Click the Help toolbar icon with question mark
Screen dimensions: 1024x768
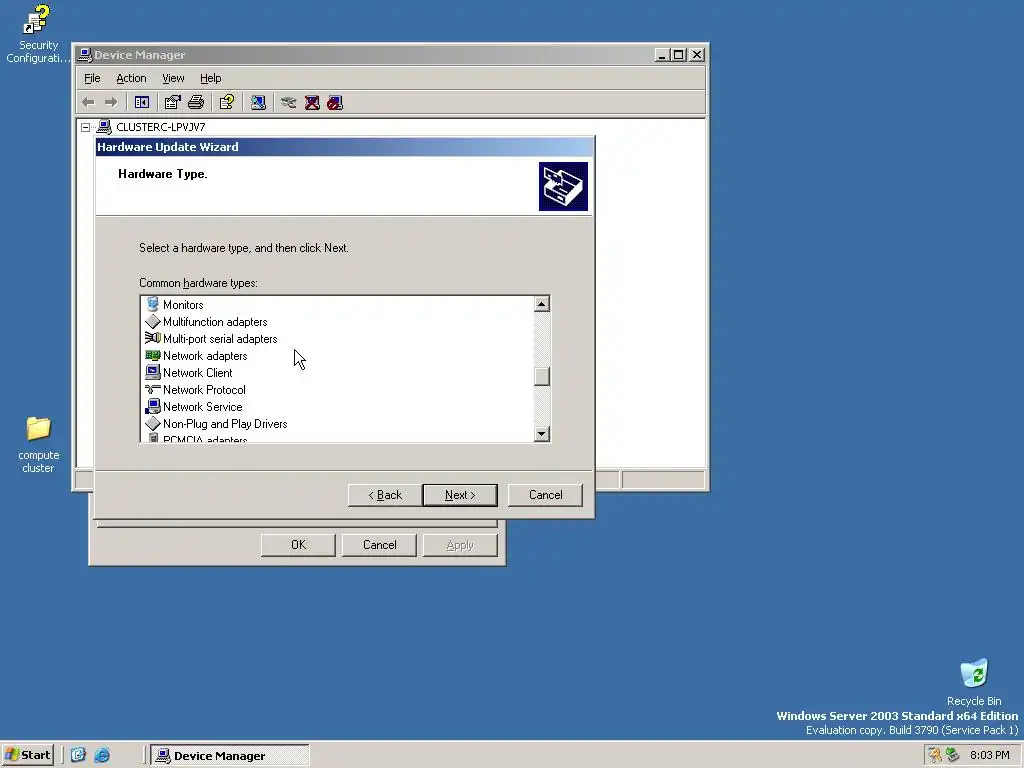point(227,103)
